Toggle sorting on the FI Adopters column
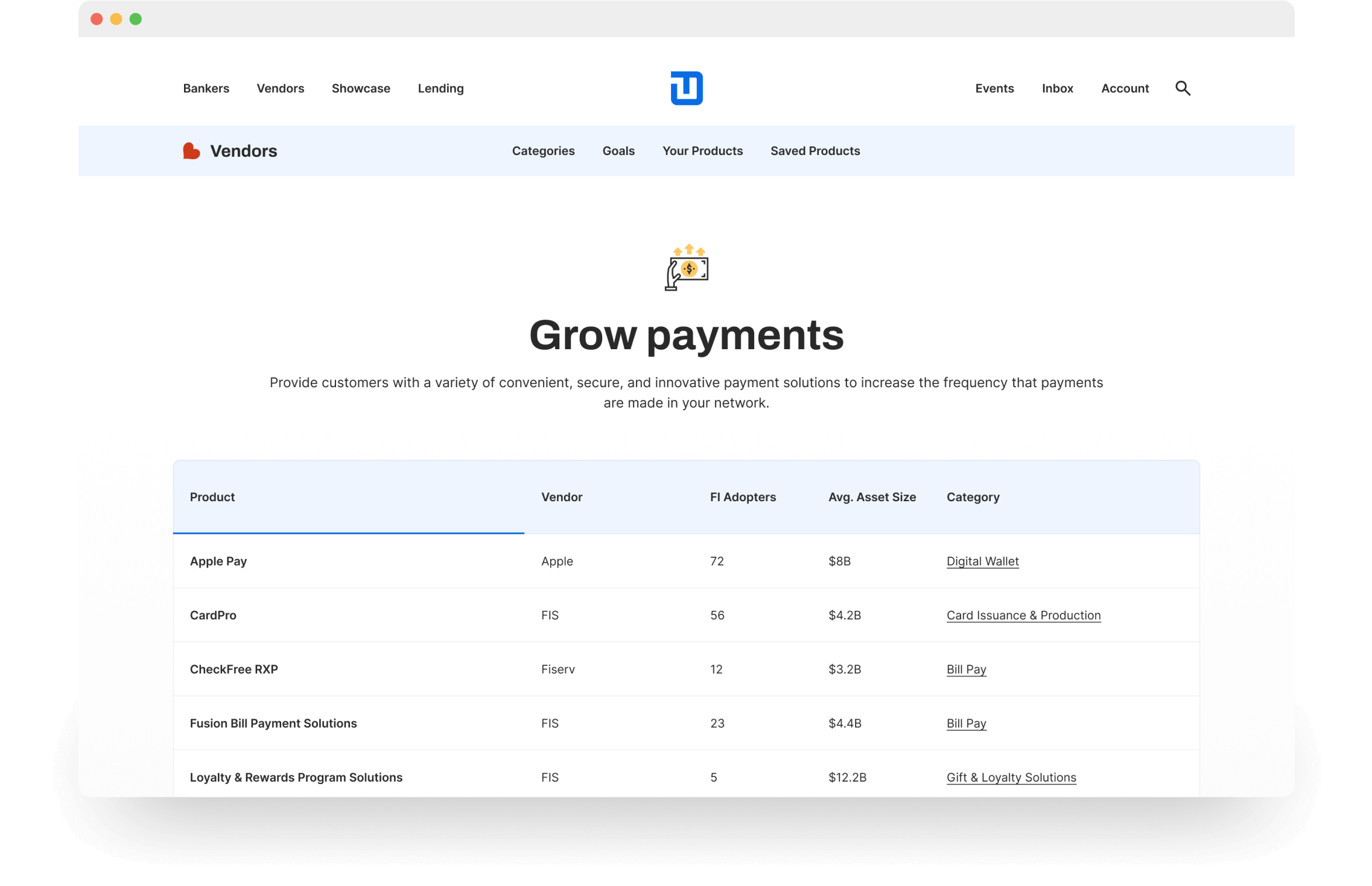 click(743, 497)
